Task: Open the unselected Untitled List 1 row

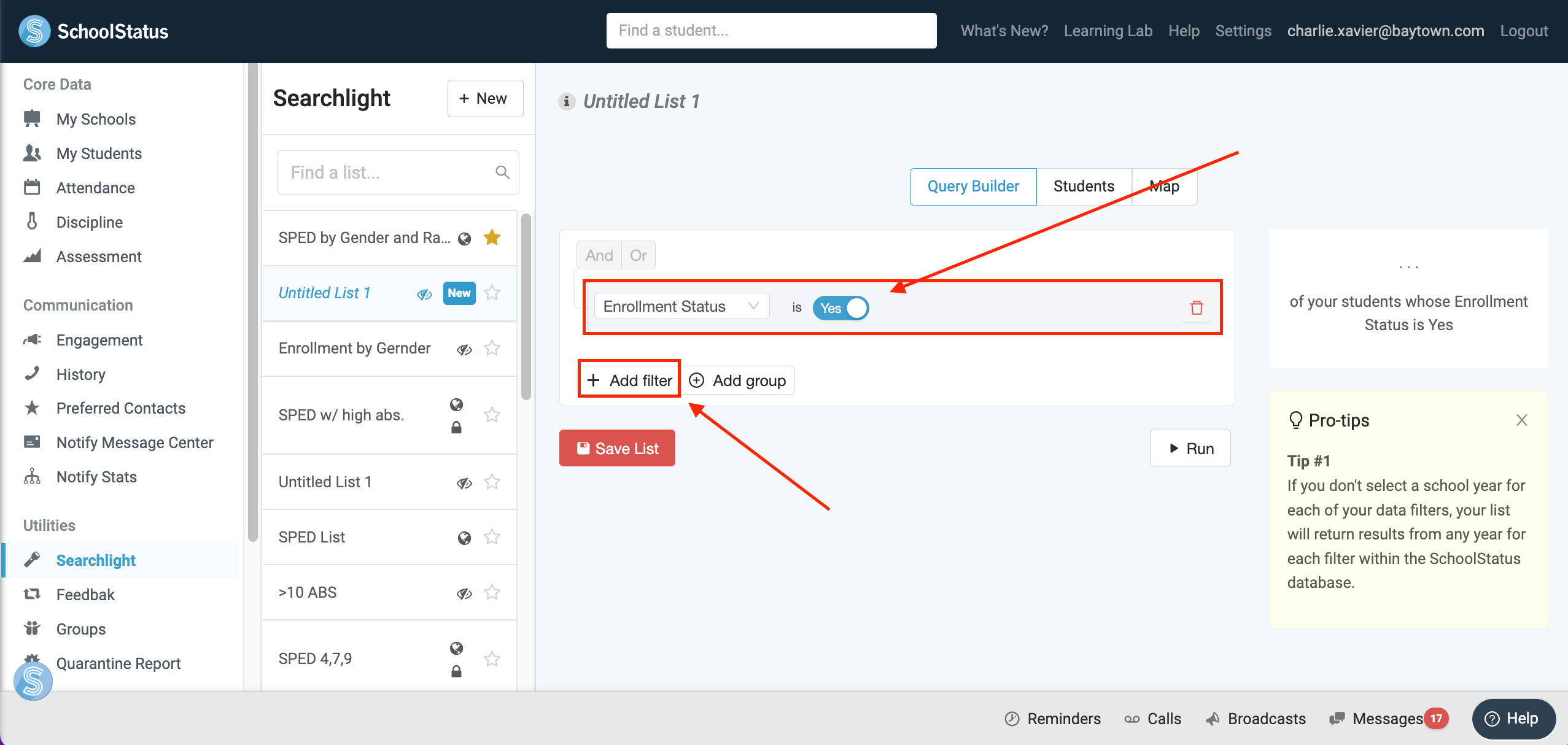Action: coord(389,482)
